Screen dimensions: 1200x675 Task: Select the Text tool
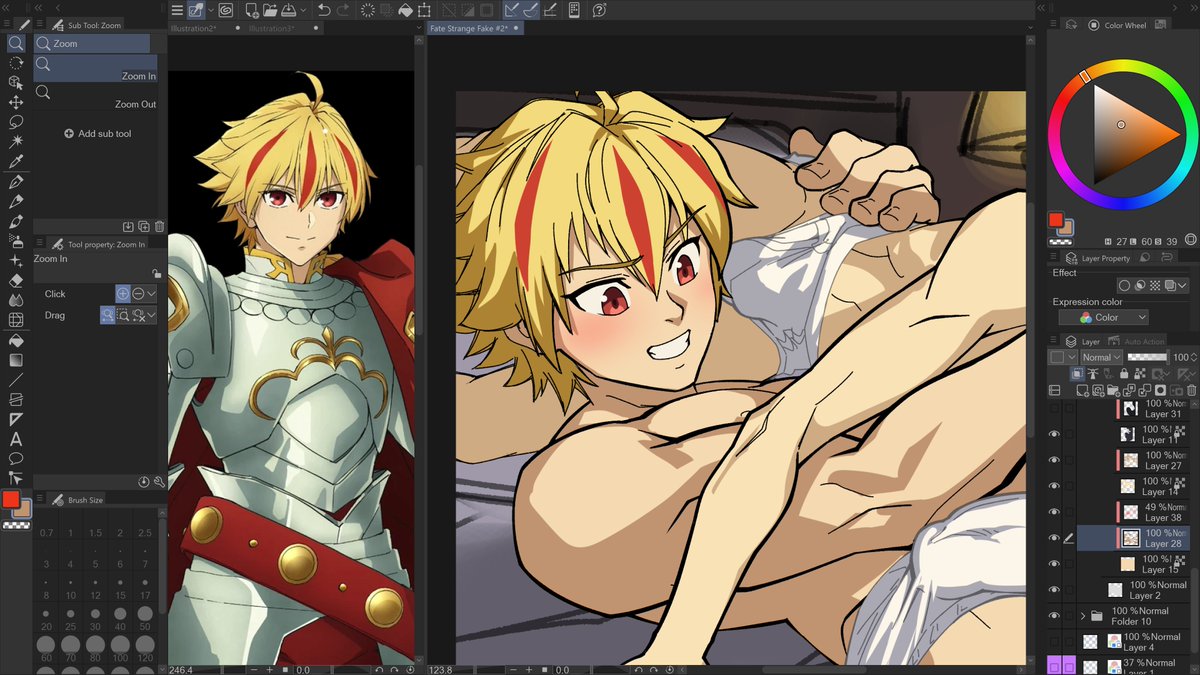[16, 439]
